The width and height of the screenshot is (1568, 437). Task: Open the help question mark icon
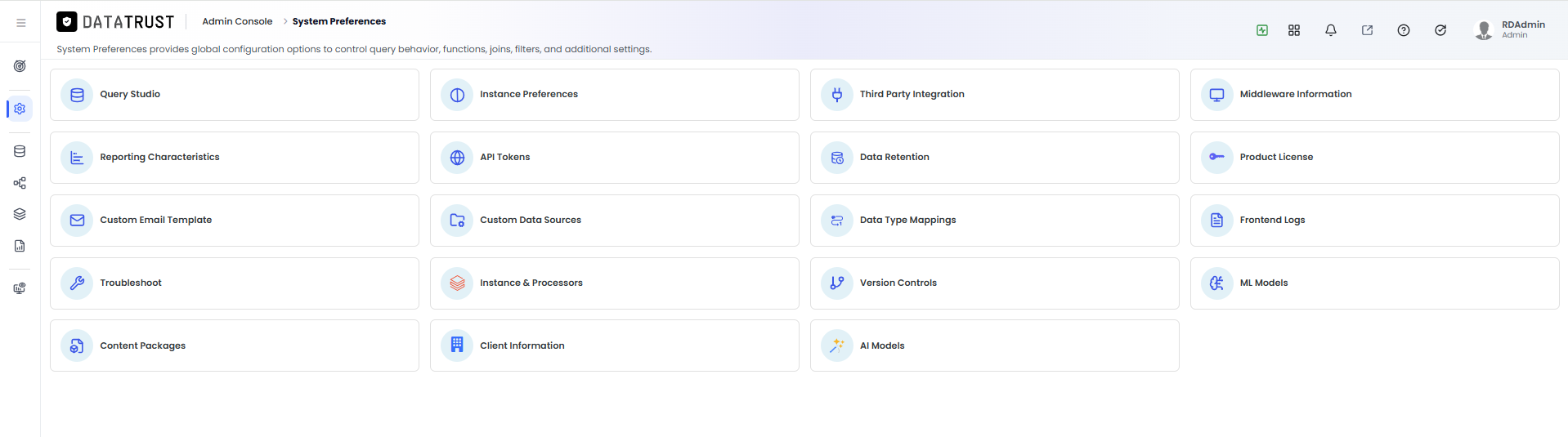[1404, 30]
